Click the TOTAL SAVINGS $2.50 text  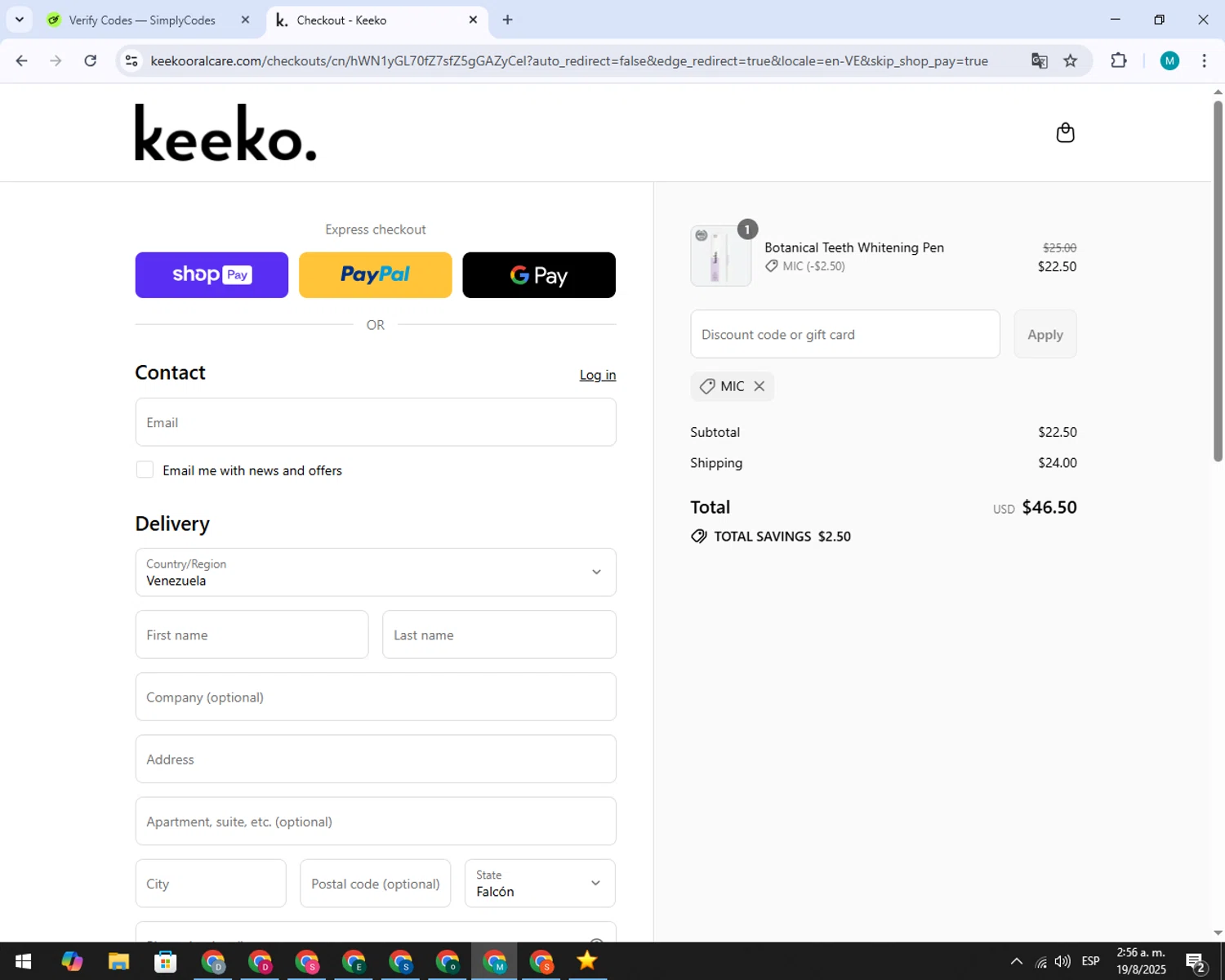782,537
